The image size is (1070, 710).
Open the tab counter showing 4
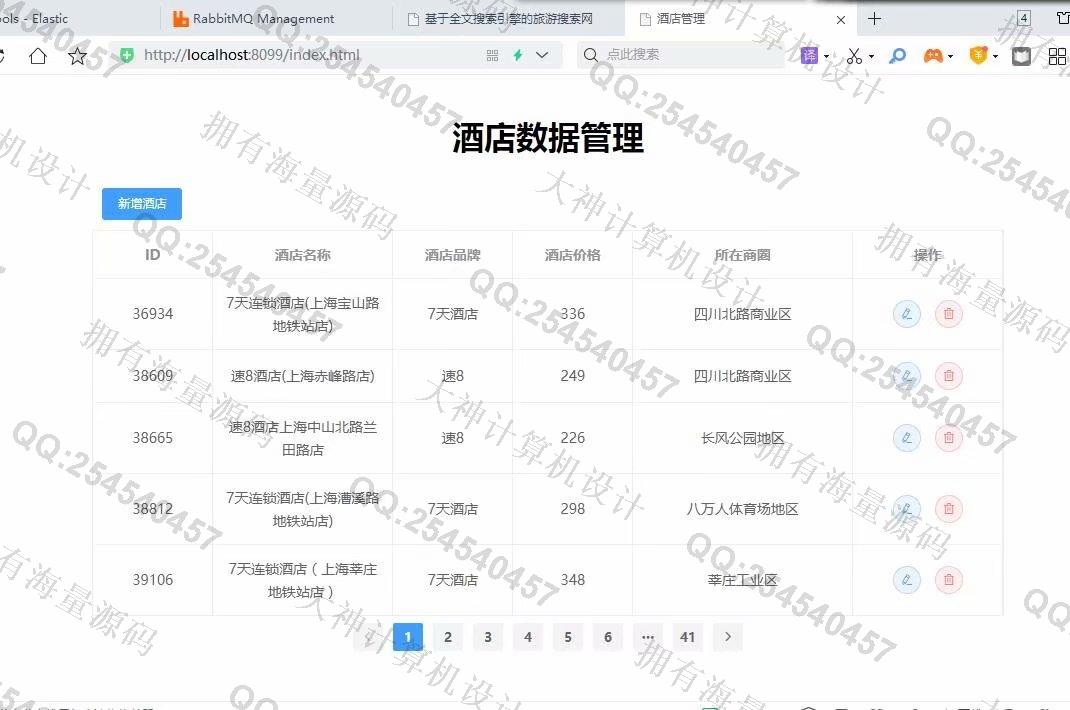[x=1024, y=18]
